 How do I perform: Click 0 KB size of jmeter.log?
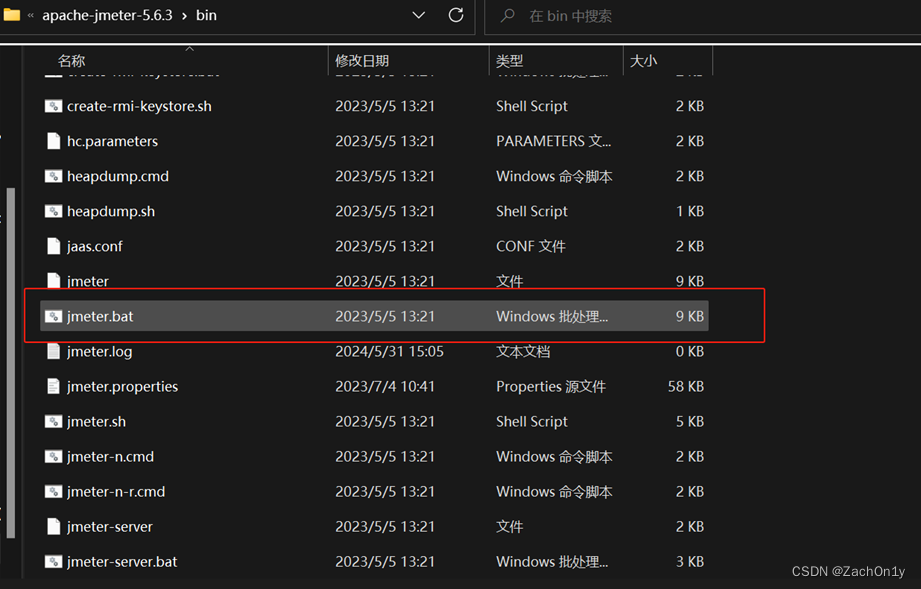[690, 352]
